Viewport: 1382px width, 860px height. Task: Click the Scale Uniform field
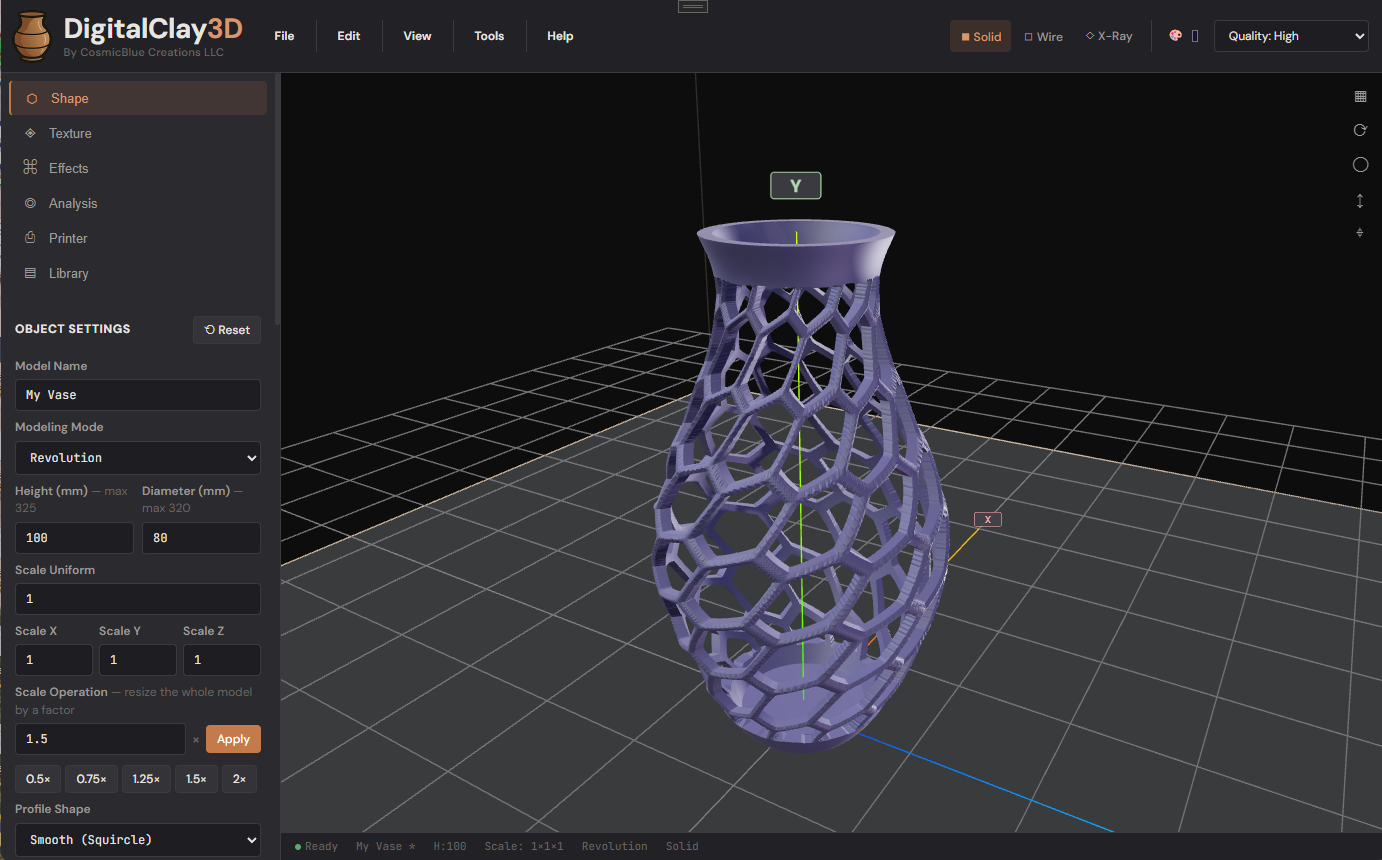(x=138, y=599)
